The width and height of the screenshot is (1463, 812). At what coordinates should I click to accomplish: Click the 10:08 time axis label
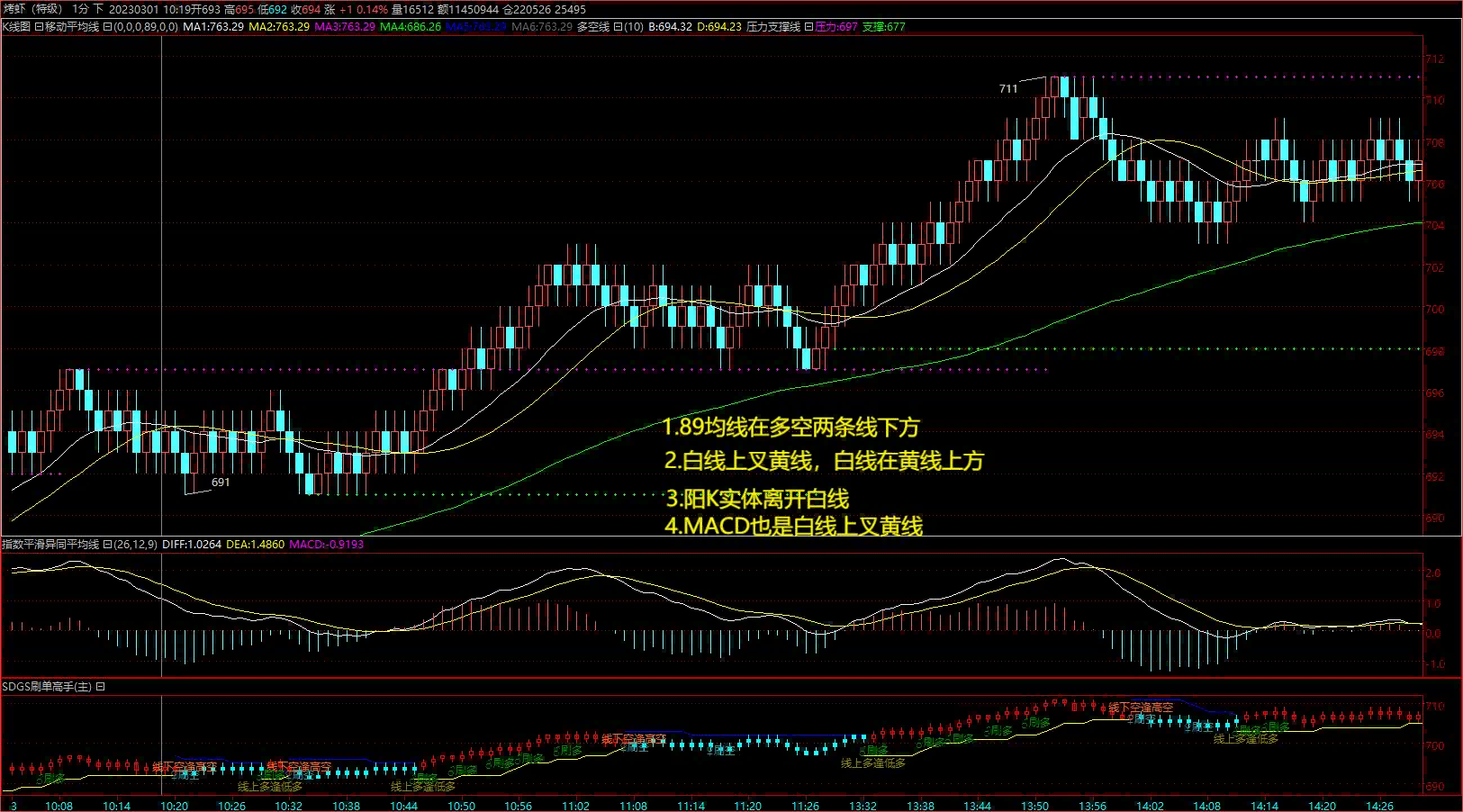pos(59,806)
